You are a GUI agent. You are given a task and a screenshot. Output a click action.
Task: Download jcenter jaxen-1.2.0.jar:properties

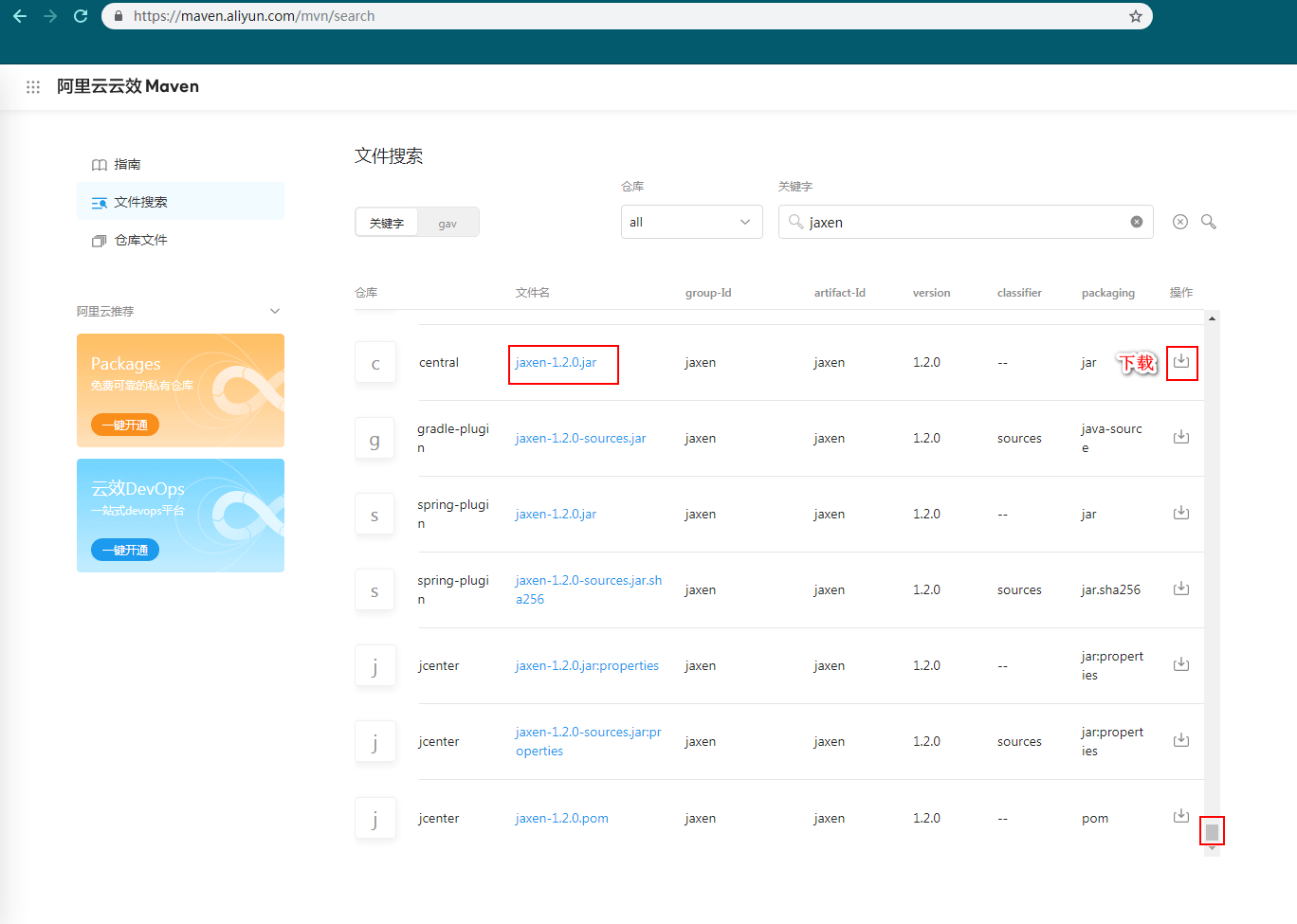(x=1181, y=664)
